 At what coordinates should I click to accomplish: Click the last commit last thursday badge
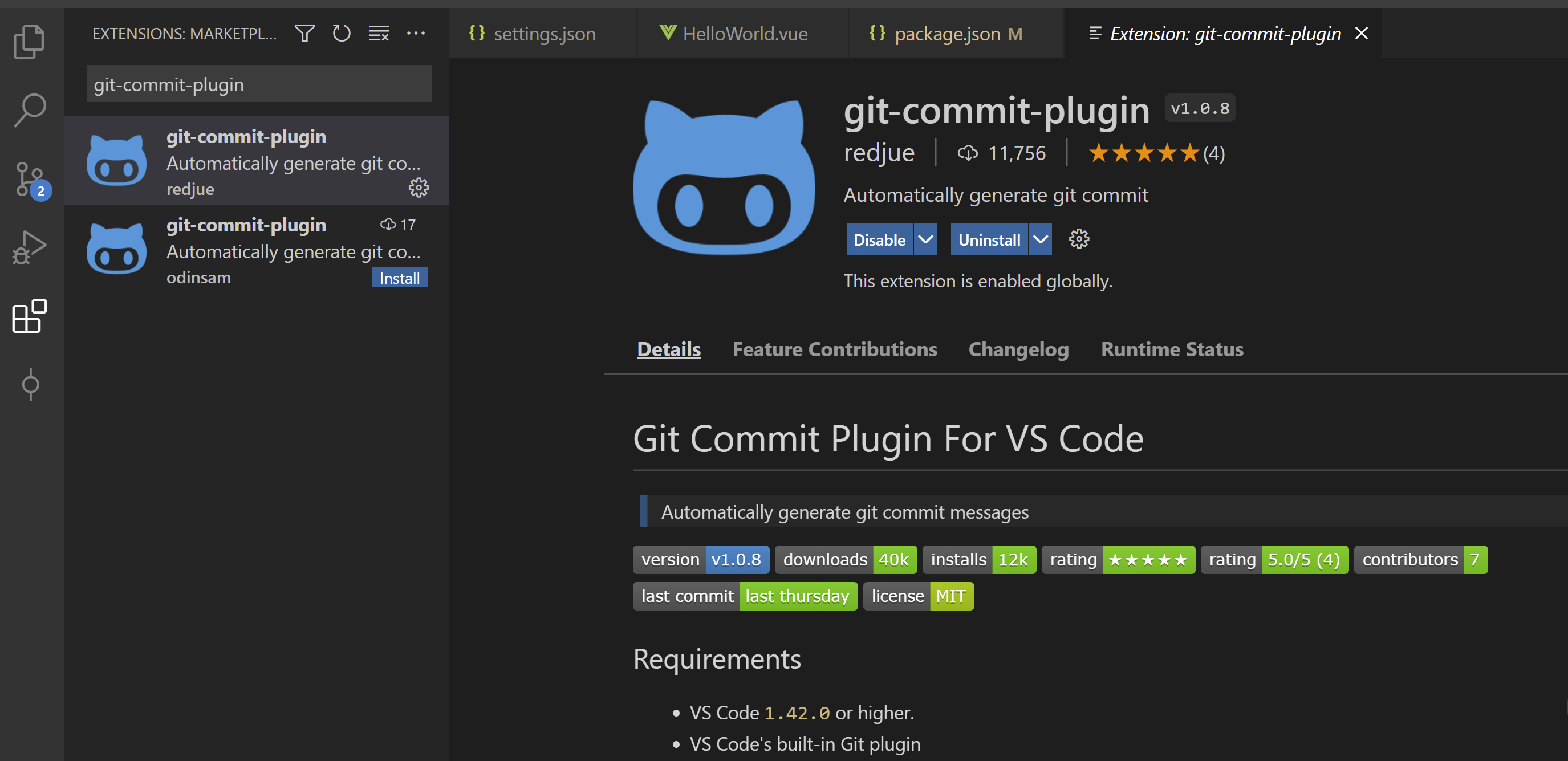745,596
